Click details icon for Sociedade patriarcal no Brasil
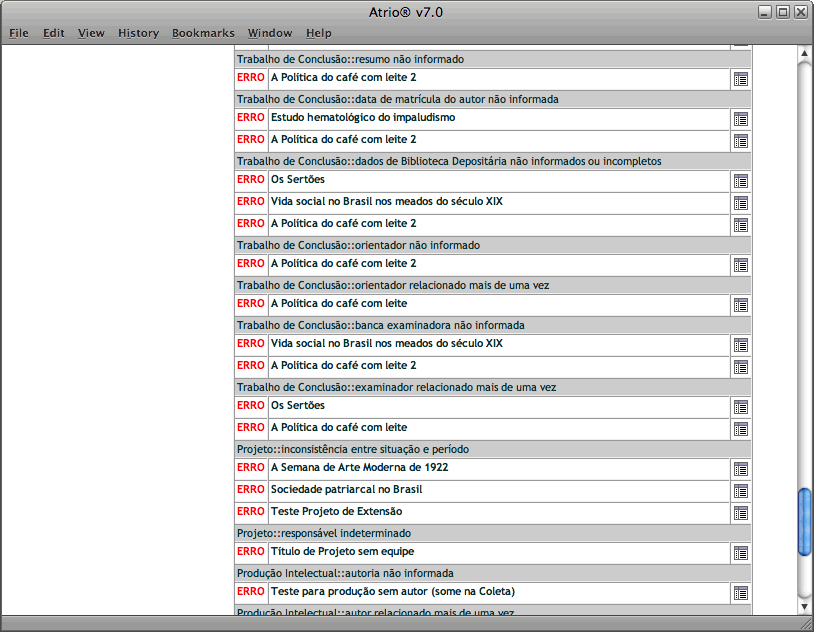 (x=740, y=491)
